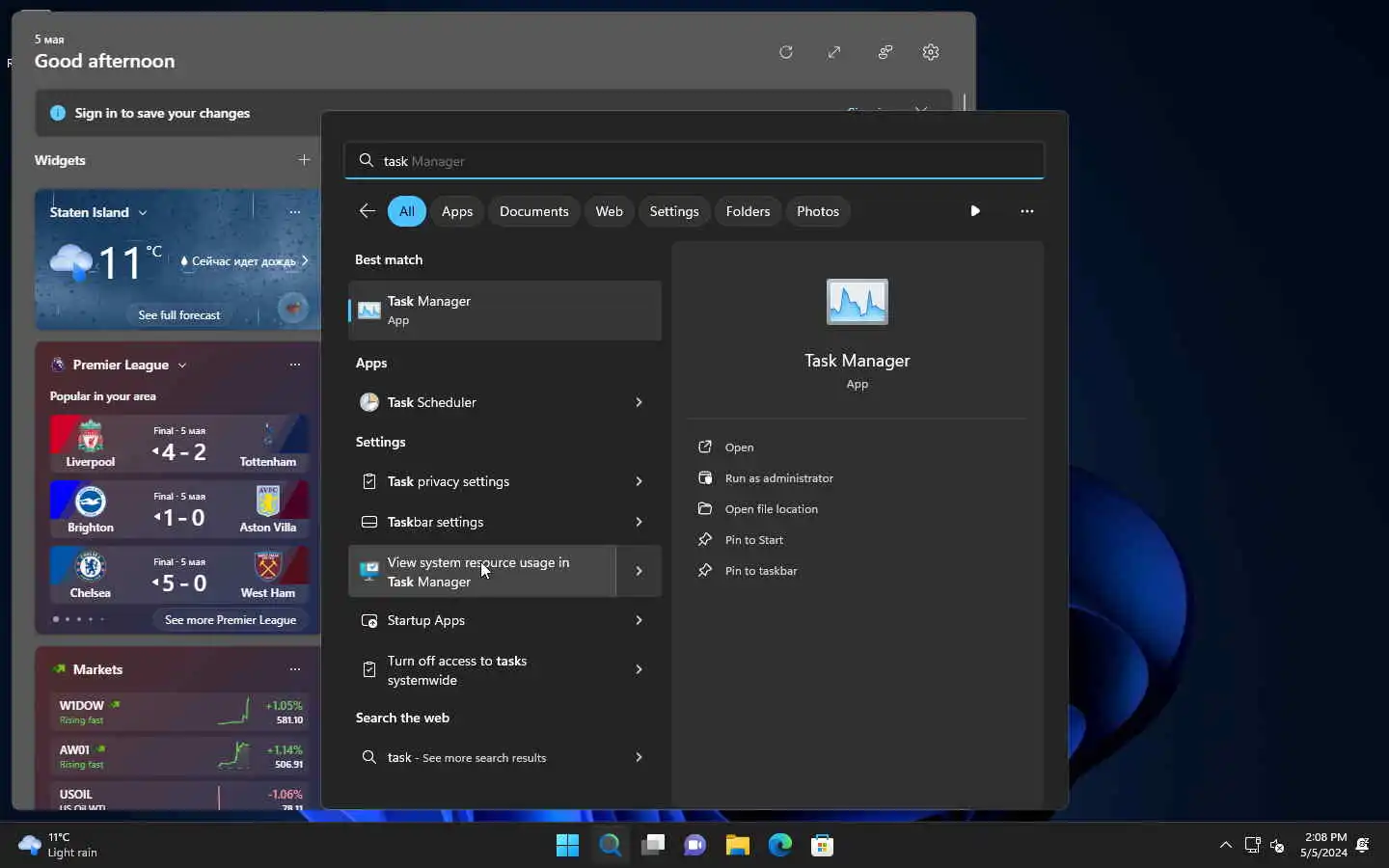The image size is (1389, 868).
Task: Launch Microsoft Edge from the taskbar
Action: pos(779,845)
